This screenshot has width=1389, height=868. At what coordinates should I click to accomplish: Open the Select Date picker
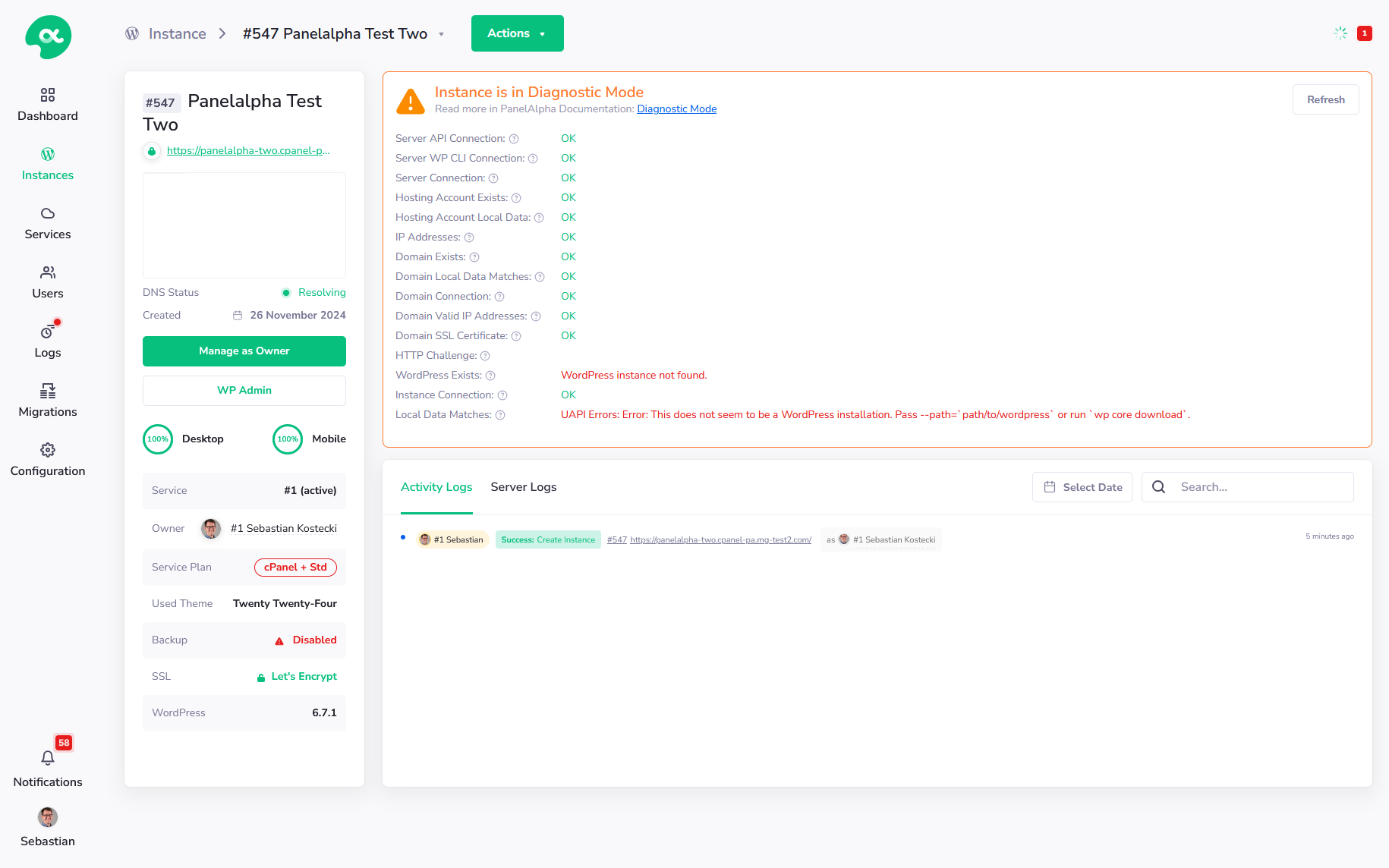[x=1082, y=487]
